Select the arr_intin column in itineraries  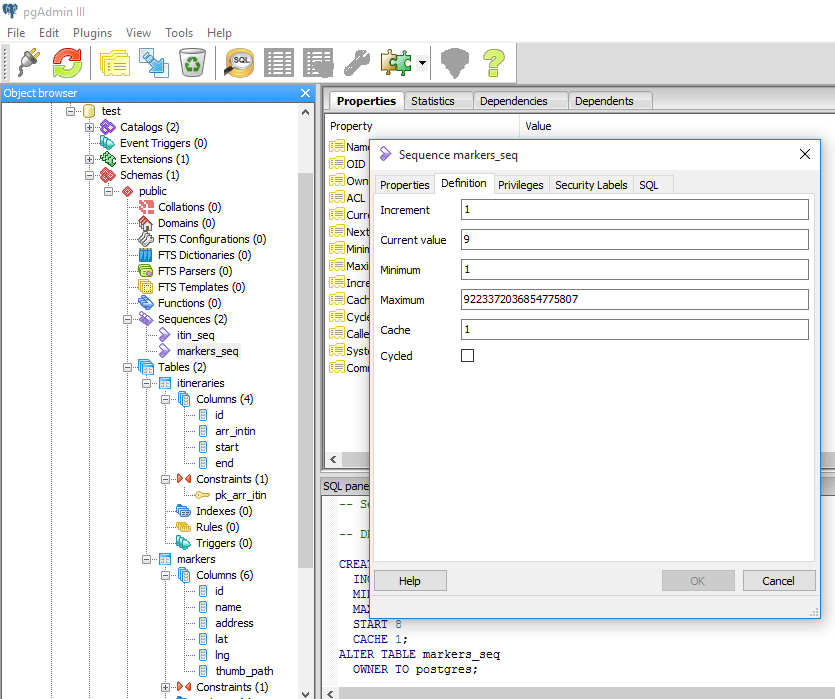tap(235, 431)
